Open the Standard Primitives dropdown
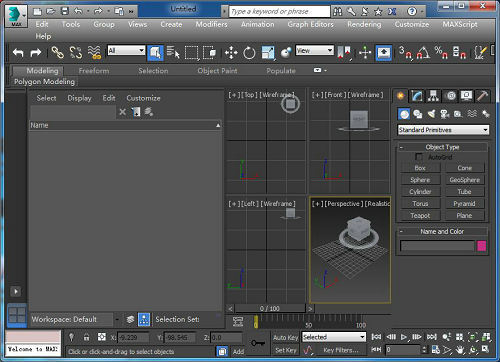This screenshot has height=362, width=500. 443,130
